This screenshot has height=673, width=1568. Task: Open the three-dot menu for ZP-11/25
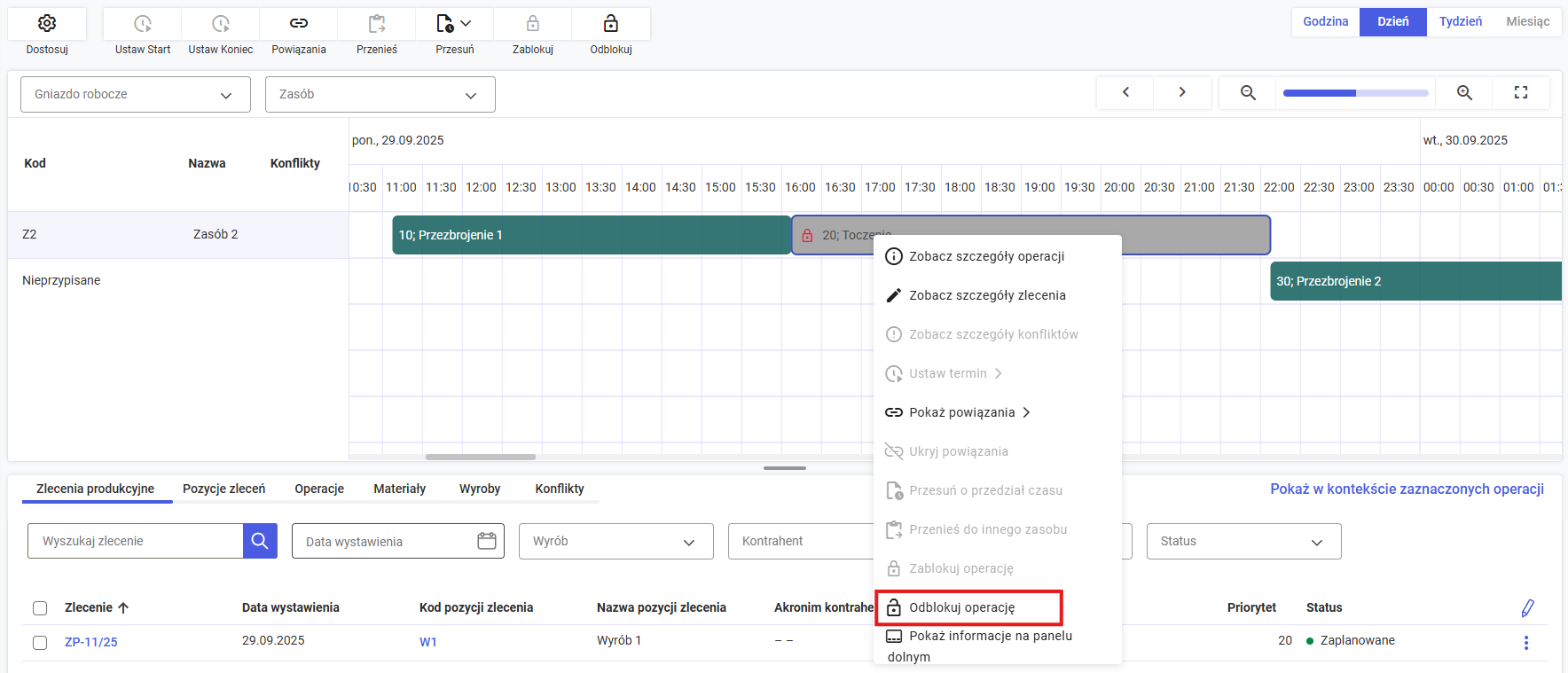[1525, 643]
